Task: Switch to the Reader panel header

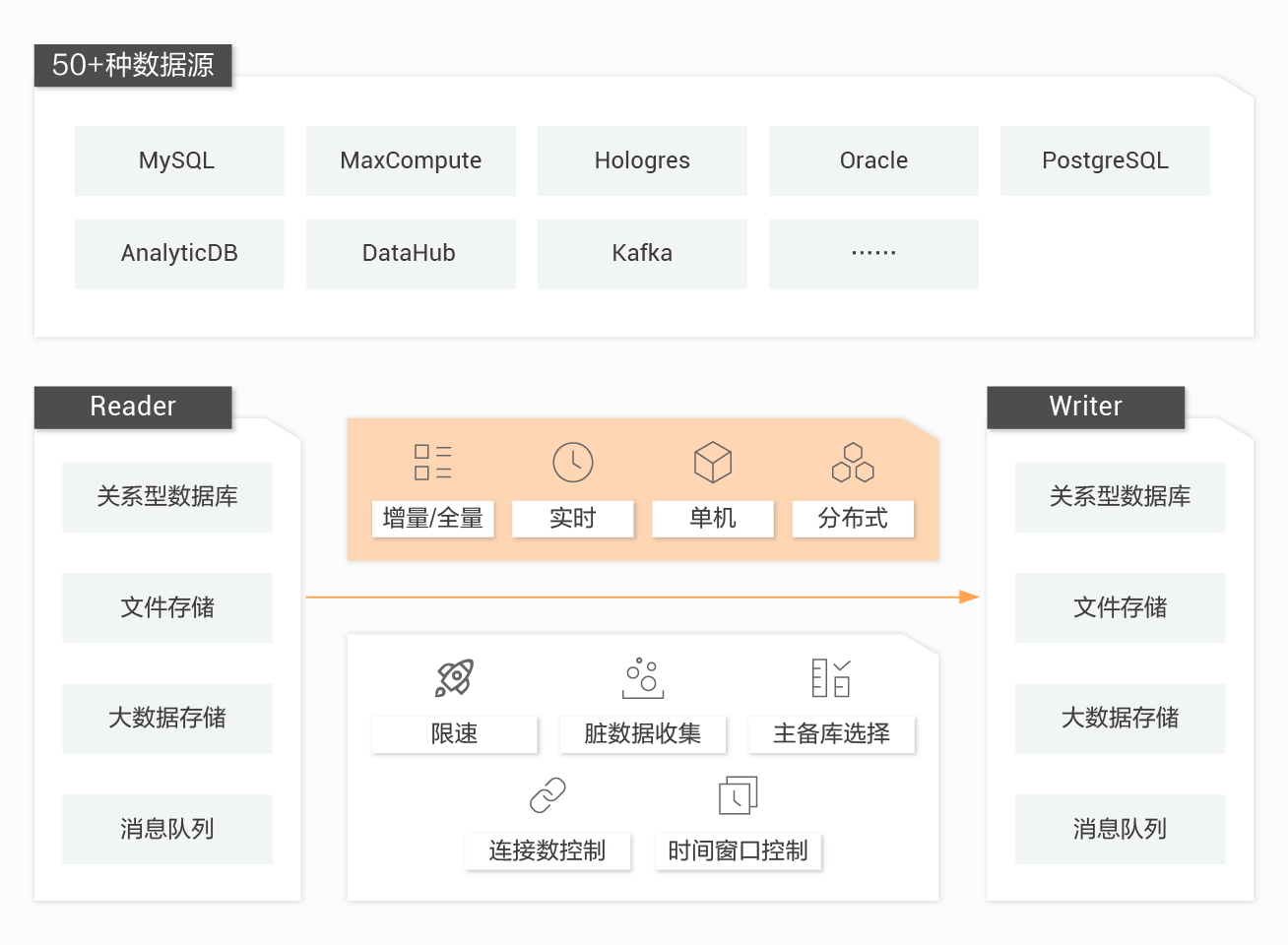Action: coord(132,407)
